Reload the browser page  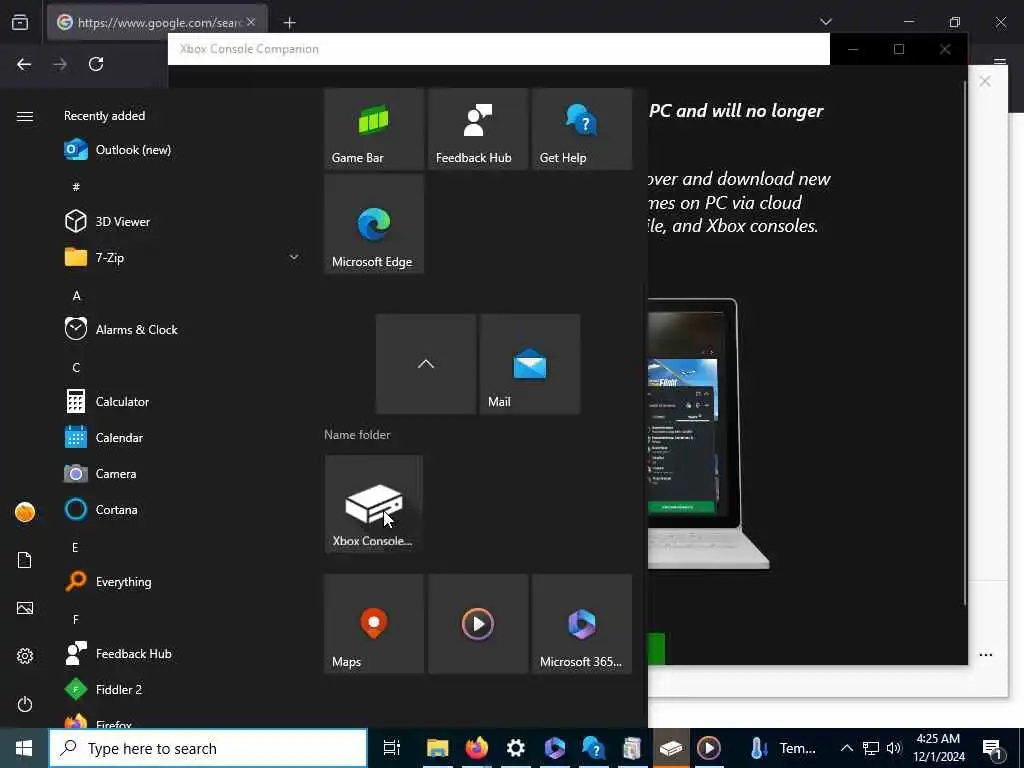pyautogui.click(x=96, y=64)
